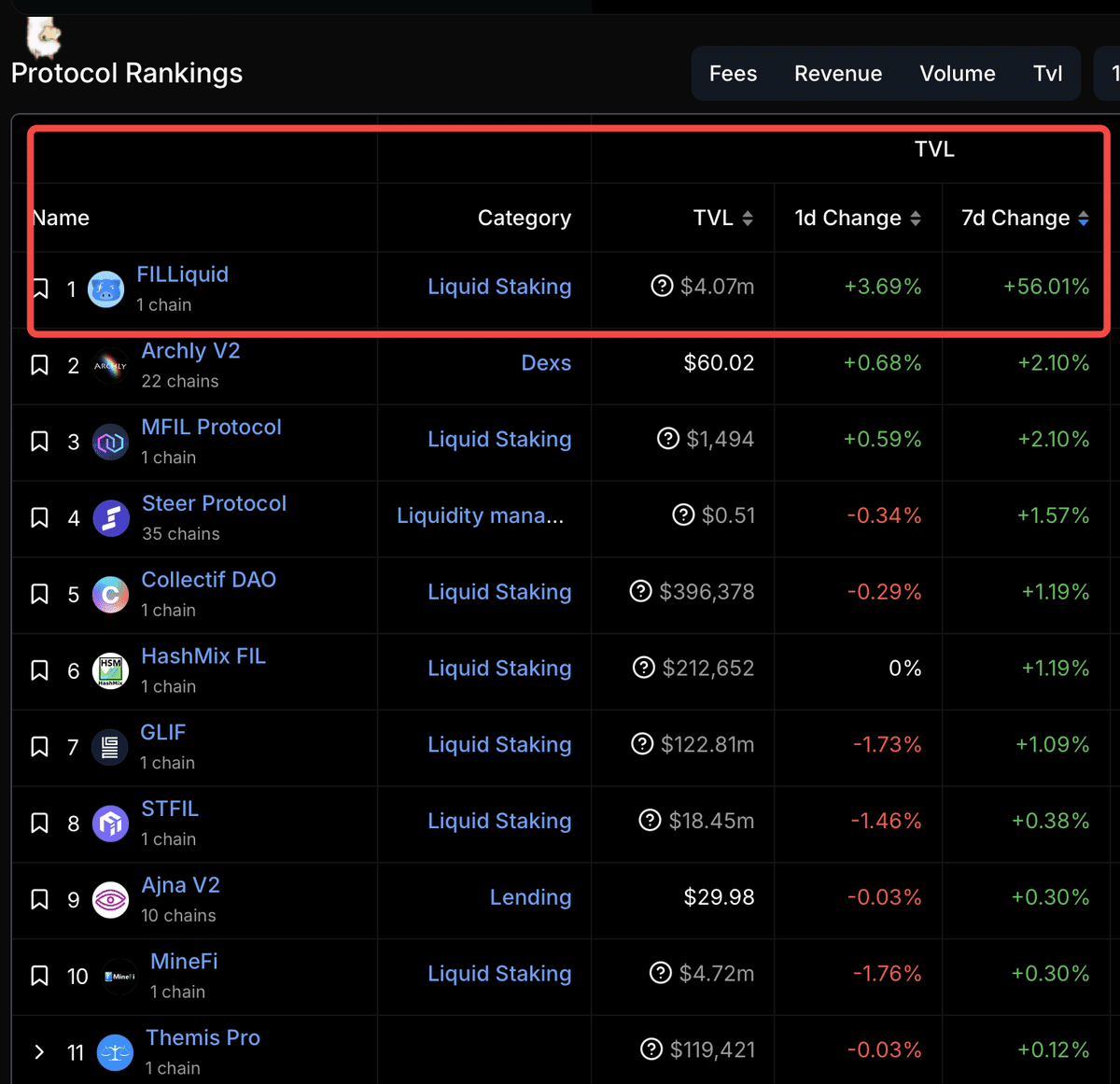The image size is (1120, 1084).
Task: Click HashMix FIL logo icon
Action: click(x=110, y=671)
